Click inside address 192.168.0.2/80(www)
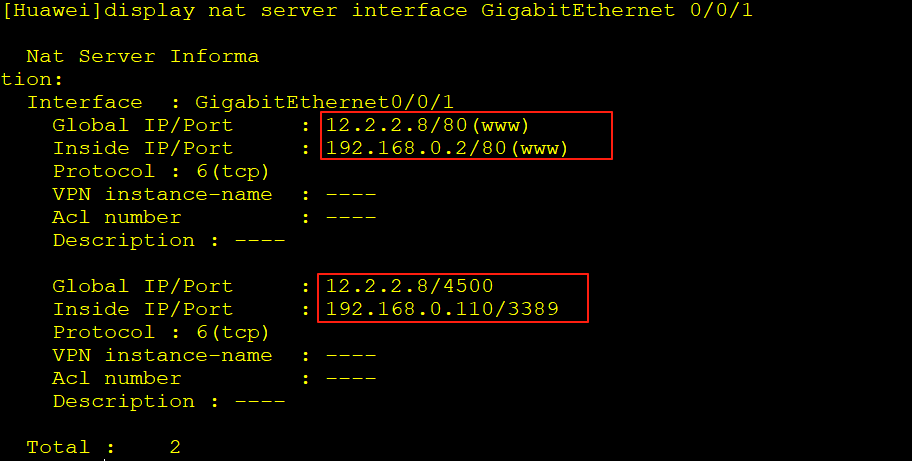Viewport: 912px width, 461px height. click(447, 148)
